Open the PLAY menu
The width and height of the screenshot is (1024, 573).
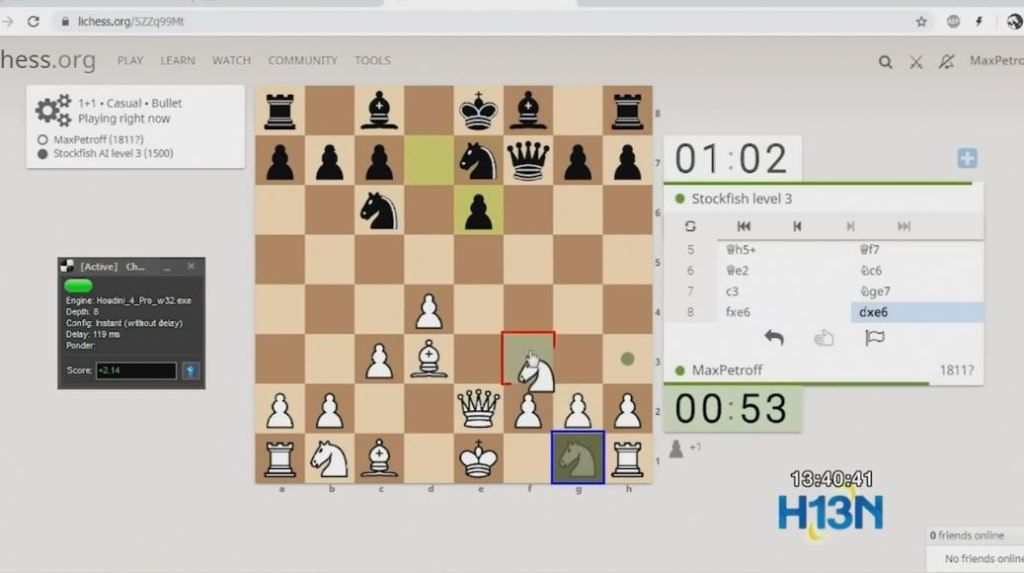click(130, 61)
